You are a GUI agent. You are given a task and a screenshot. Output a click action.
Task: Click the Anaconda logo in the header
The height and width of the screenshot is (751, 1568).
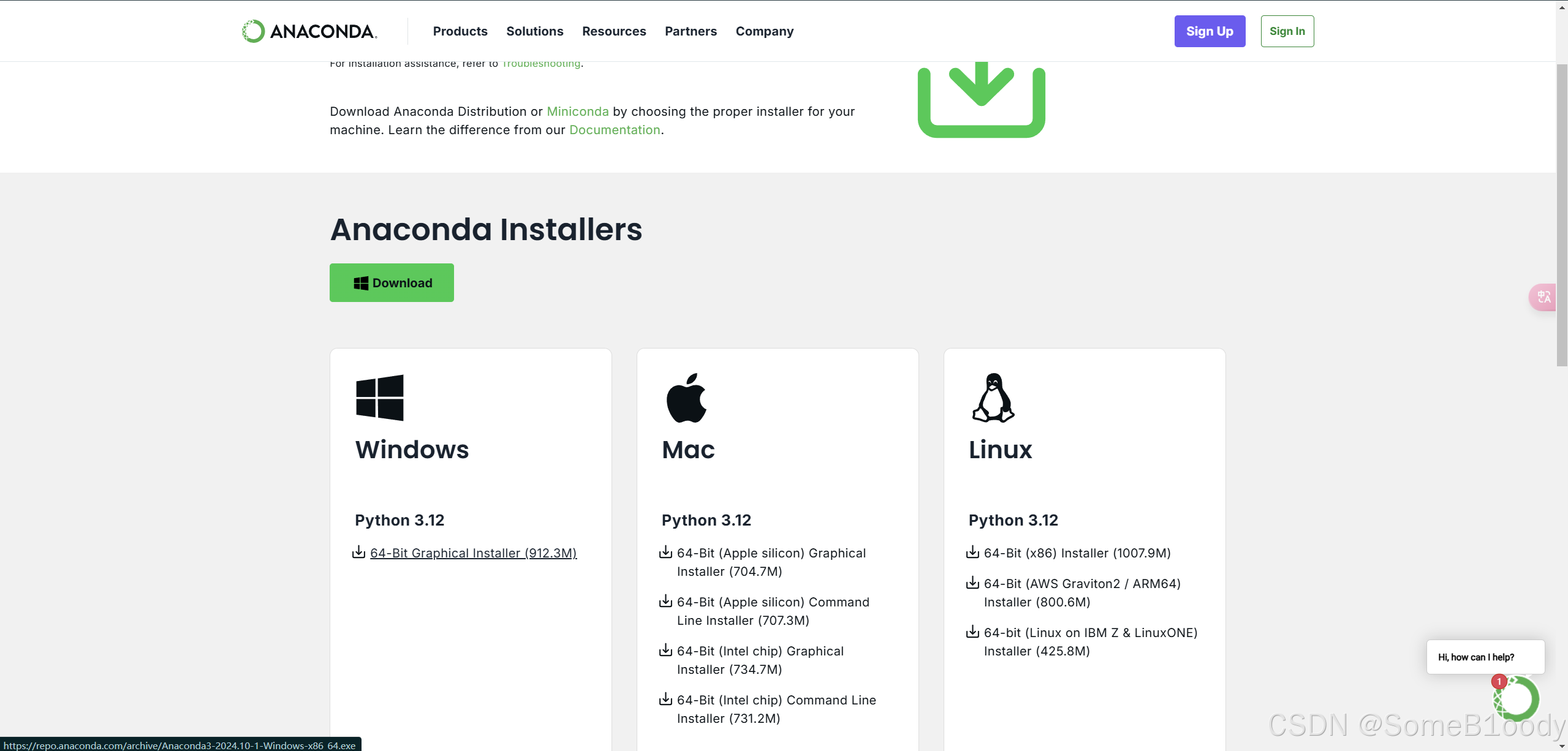pos(309,31)
